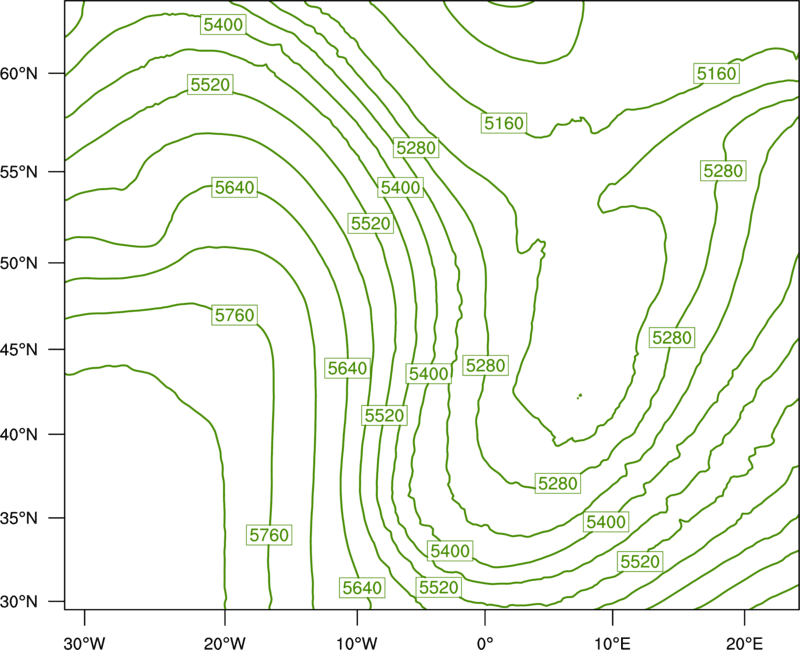
Task: Click the 5640 contour label nearest 30°N
Action: point(362,588)
